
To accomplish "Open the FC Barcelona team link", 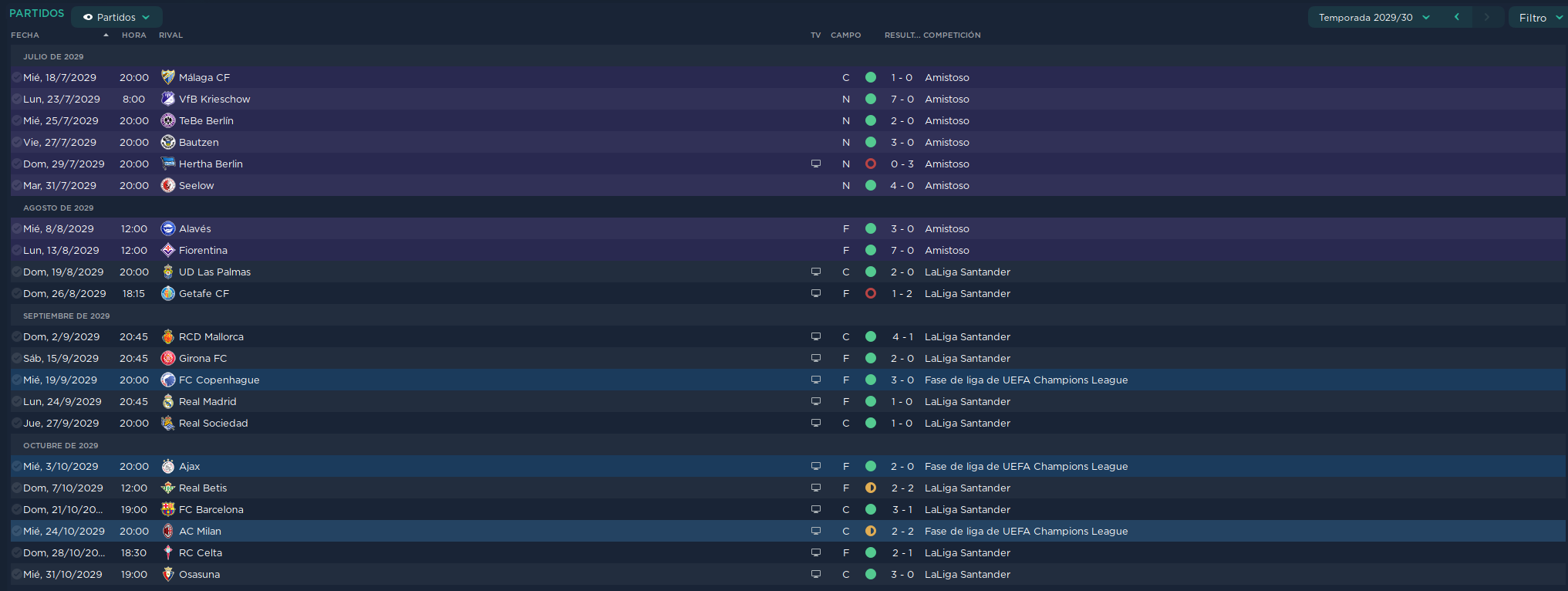I will coord(211,509).
